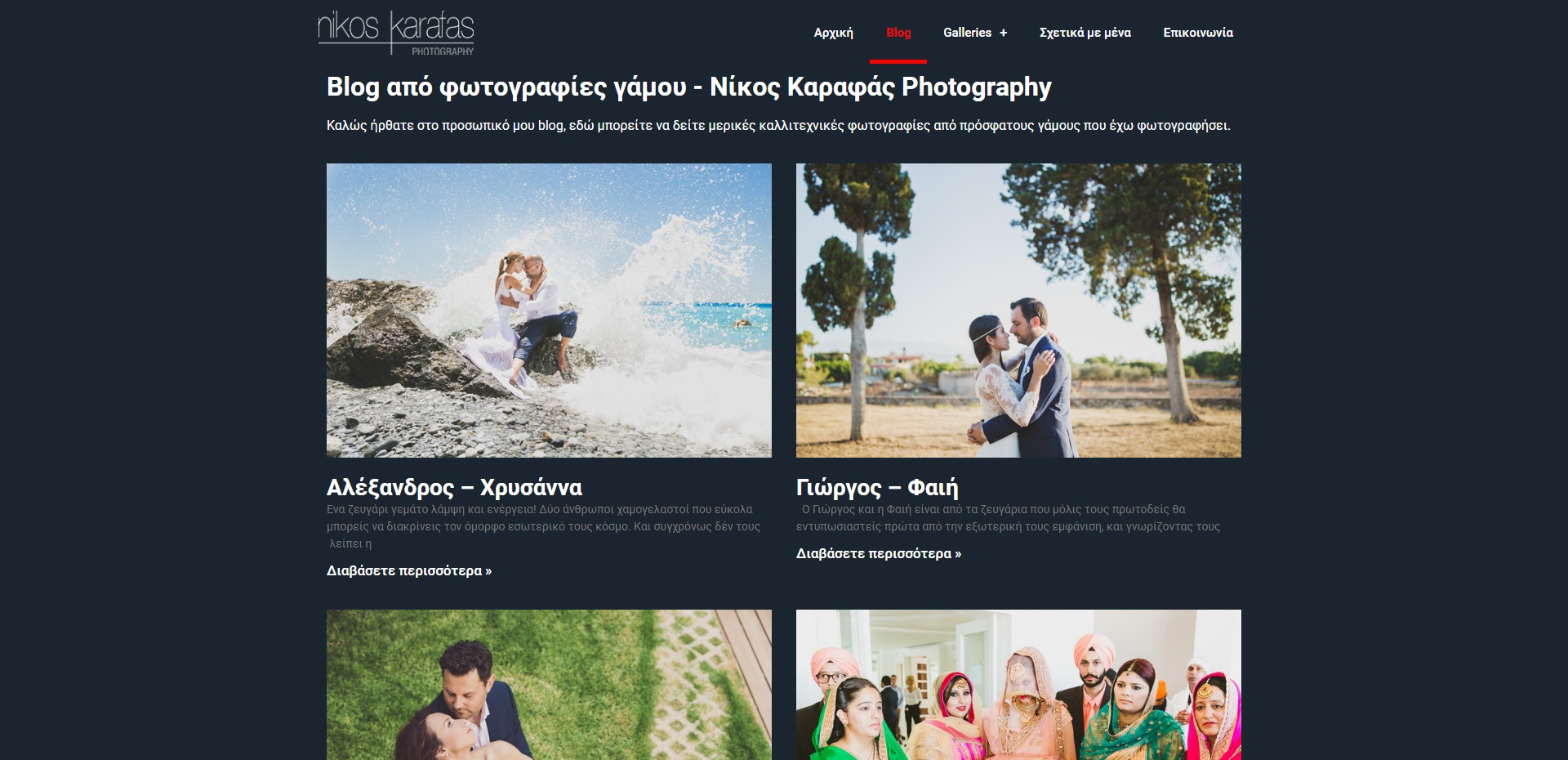
Task: Go to Σχετικά με μένα page
Action: pyautogui.click(x=1085, y=33)
